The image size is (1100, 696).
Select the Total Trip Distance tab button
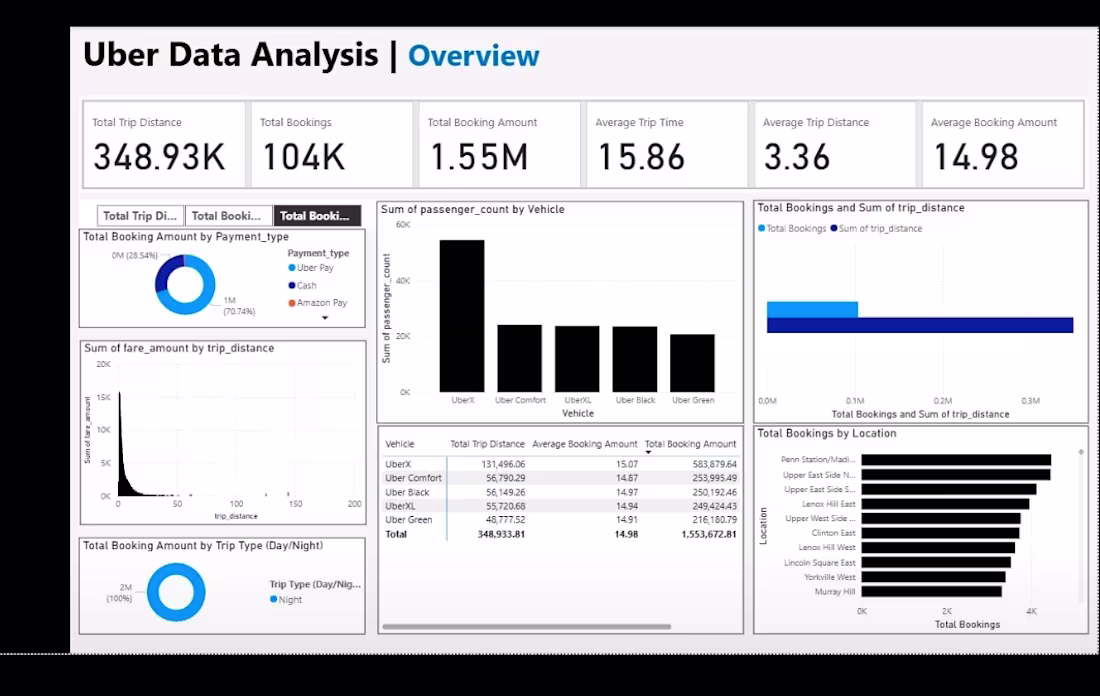[140, 215]
